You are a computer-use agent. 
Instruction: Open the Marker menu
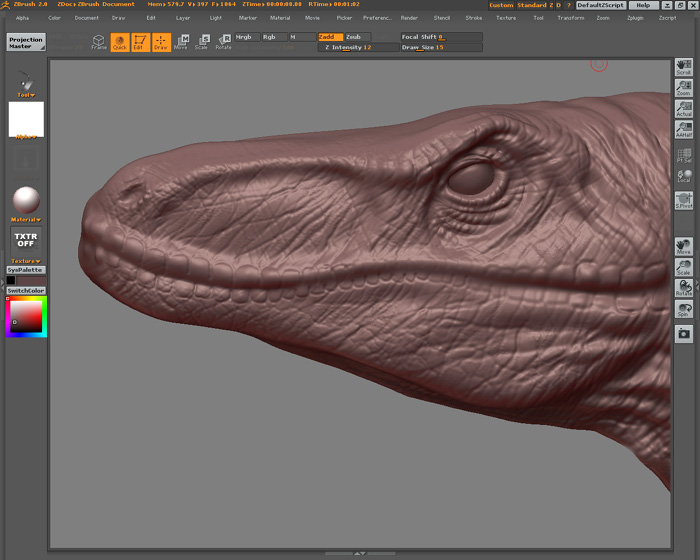pos(248,18)
